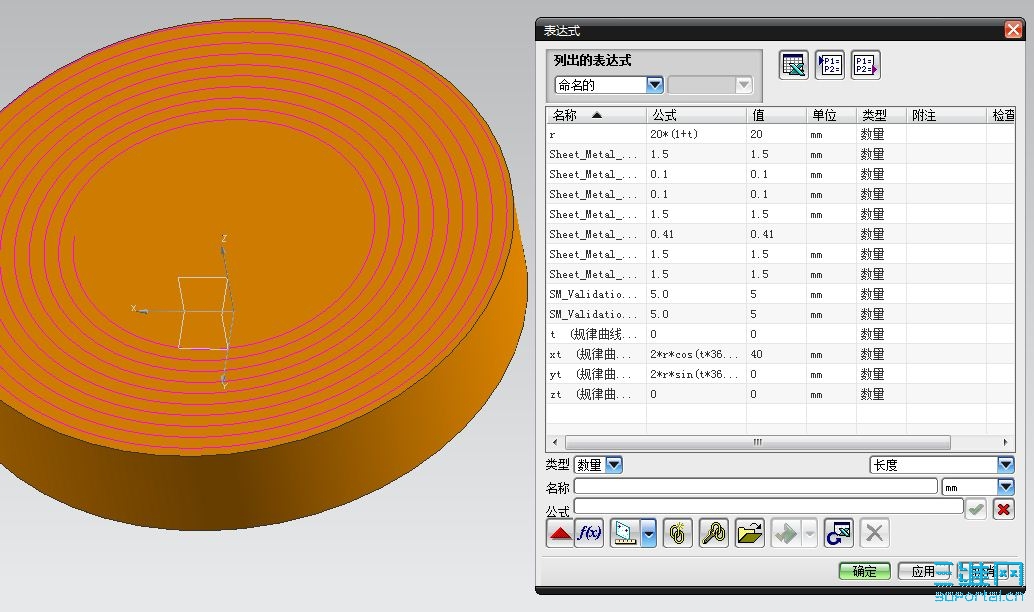Click the open referenced parts folder icon

click(x=750, y=533)
